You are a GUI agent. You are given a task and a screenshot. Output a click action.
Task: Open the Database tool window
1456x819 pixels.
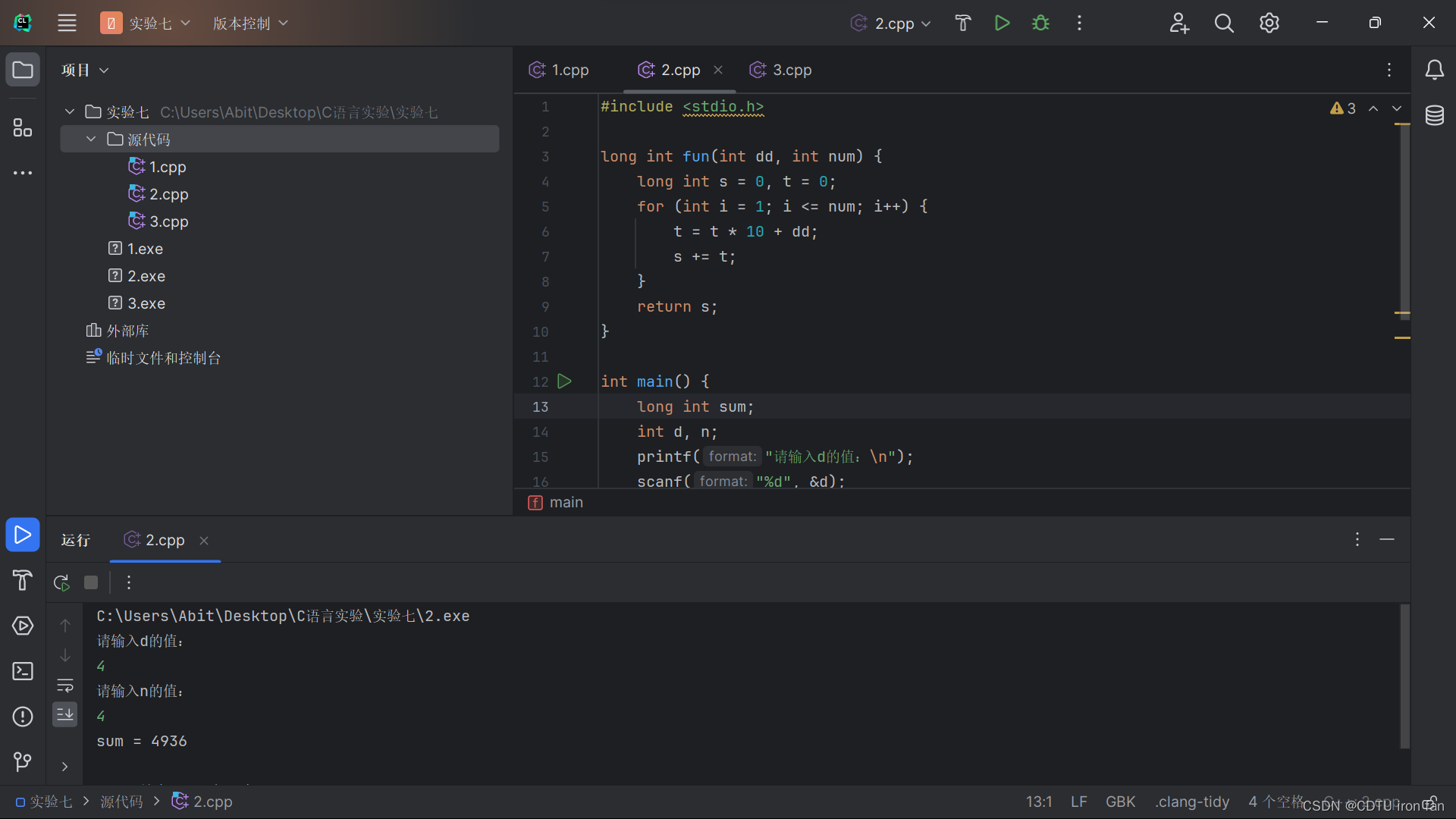1434,115
